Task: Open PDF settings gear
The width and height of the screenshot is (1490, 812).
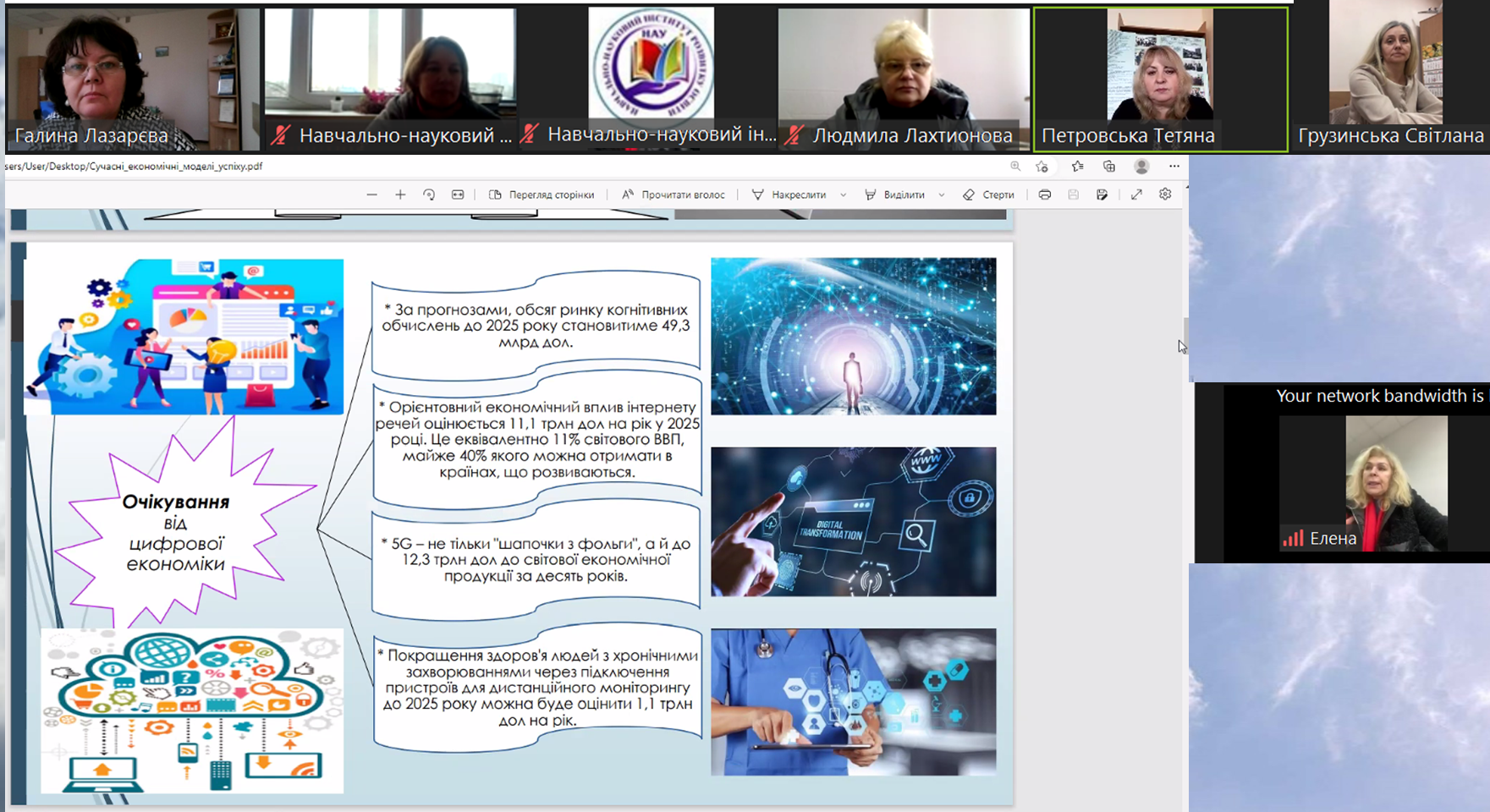Action: (1165, 195)
